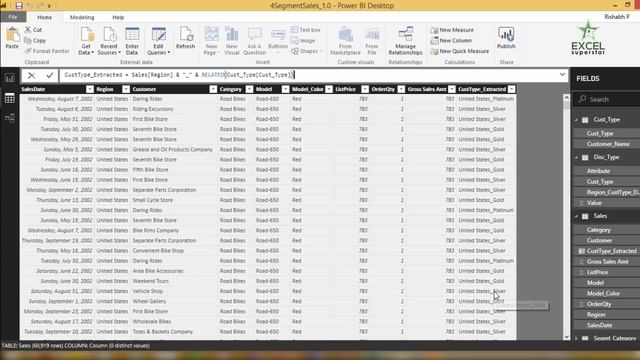
Task: Click Ask A Question icon
Action: [254, 41]
